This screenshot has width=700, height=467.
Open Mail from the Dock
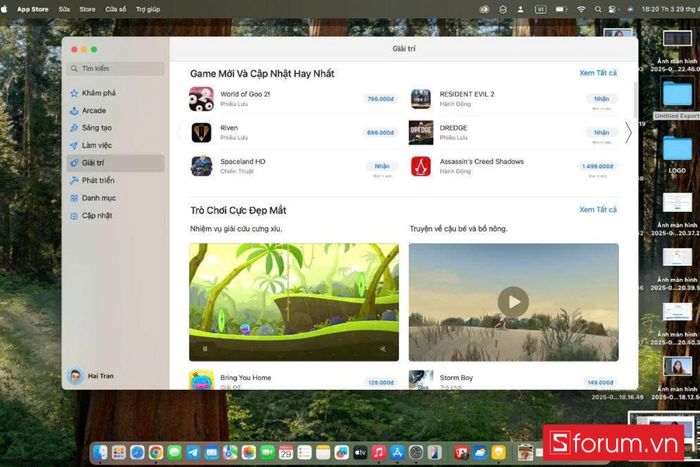[211, 453]
